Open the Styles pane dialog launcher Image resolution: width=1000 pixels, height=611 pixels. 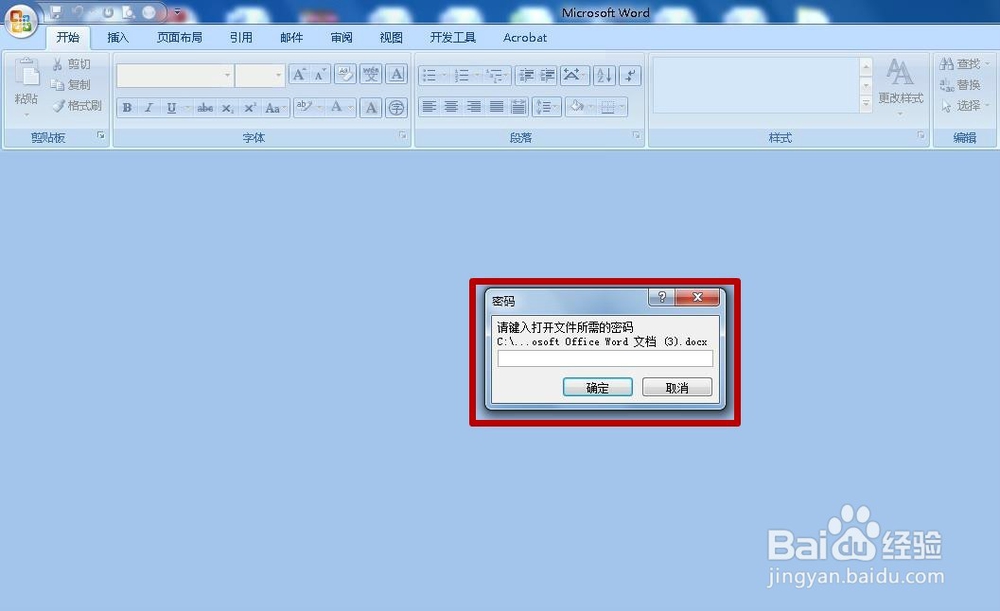[x=921, y=135]
